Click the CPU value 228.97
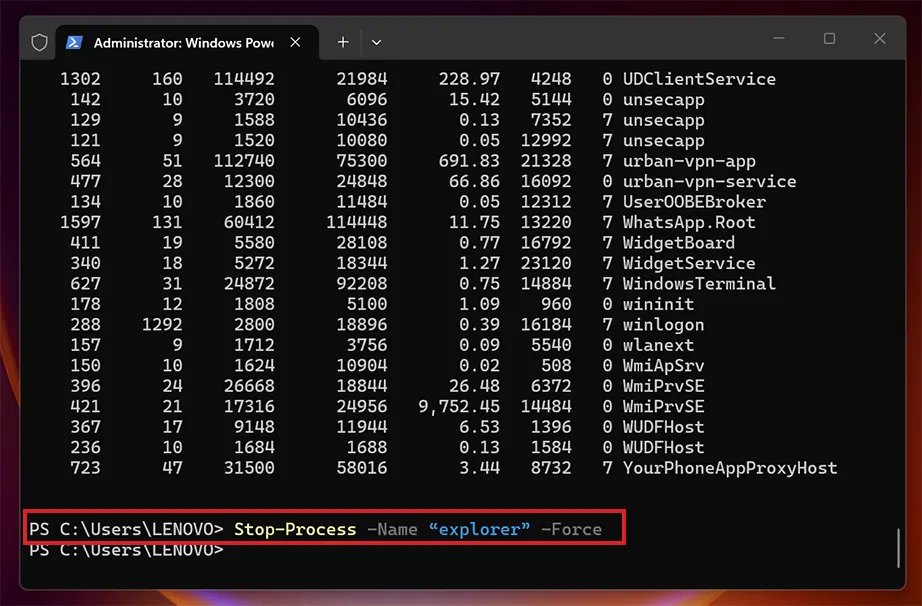This screenshot has width=922, height=606. tap(469, 79)
